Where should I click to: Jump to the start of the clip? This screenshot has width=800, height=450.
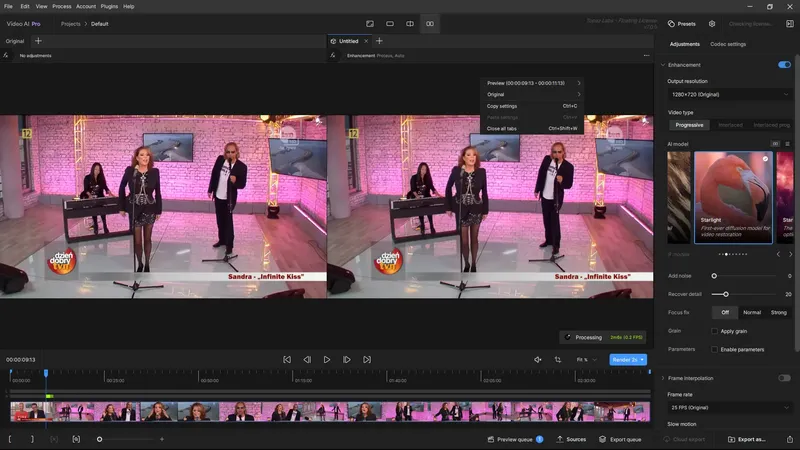coord(287,360)
